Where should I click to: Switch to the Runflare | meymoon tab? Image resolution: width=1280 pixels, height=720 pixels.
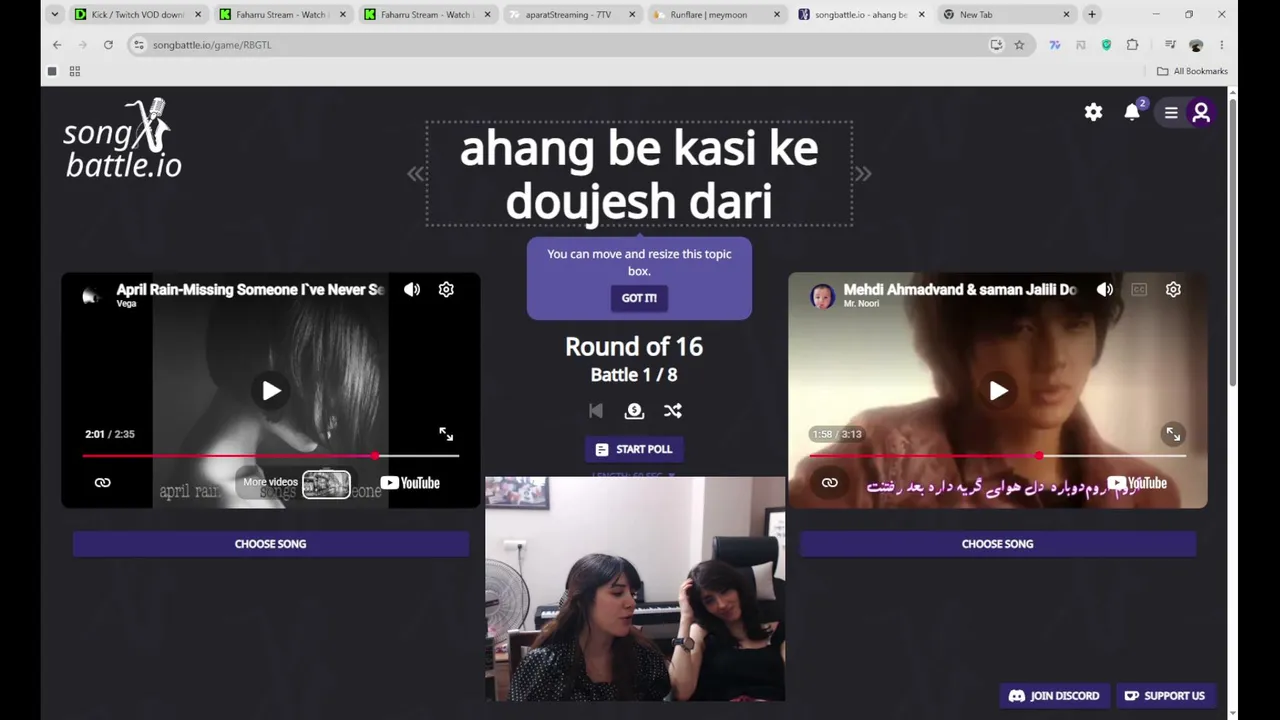717,15
